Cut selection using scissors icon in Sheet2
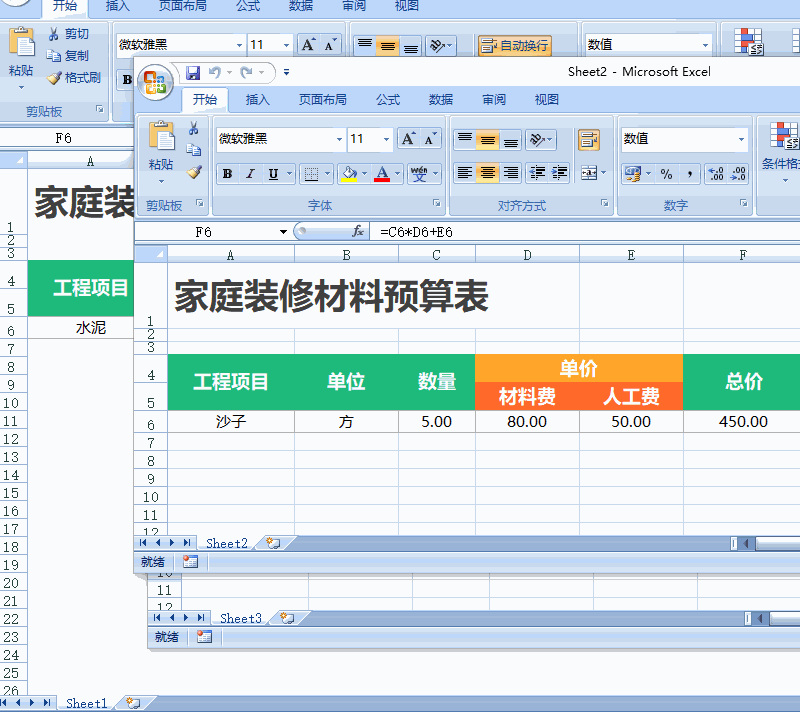Image resolution: width=800 pixels, height=712 pixels. click(193, 128)
